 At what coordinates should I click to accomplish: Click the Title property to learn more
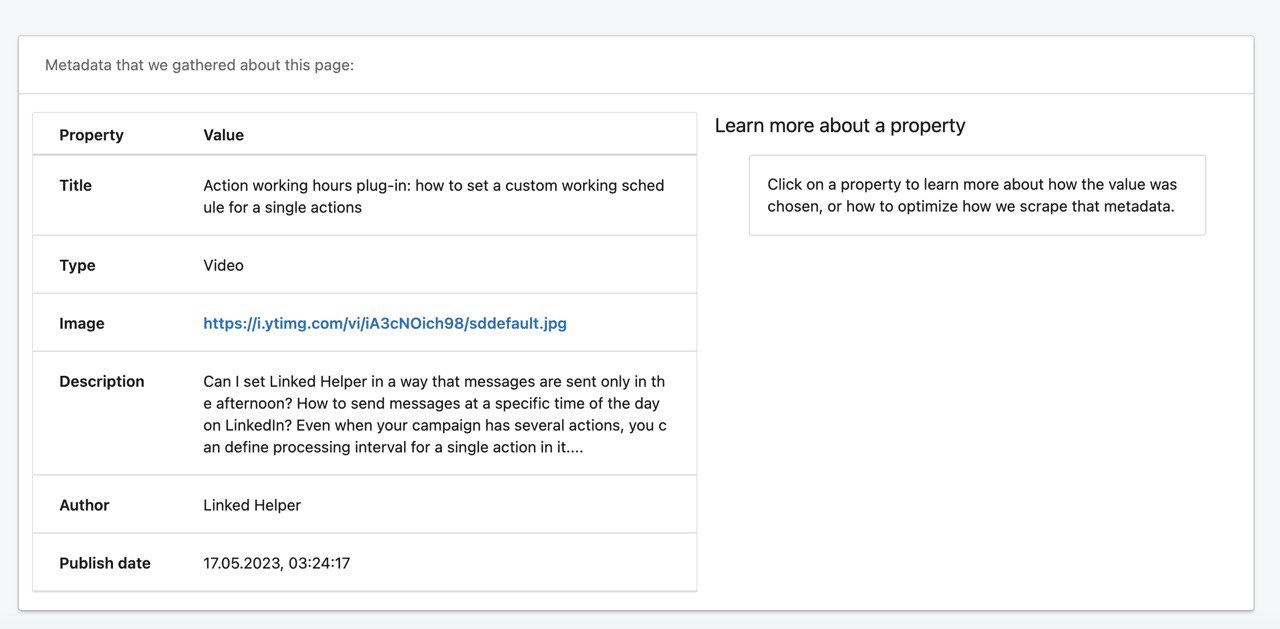(75, 185)
